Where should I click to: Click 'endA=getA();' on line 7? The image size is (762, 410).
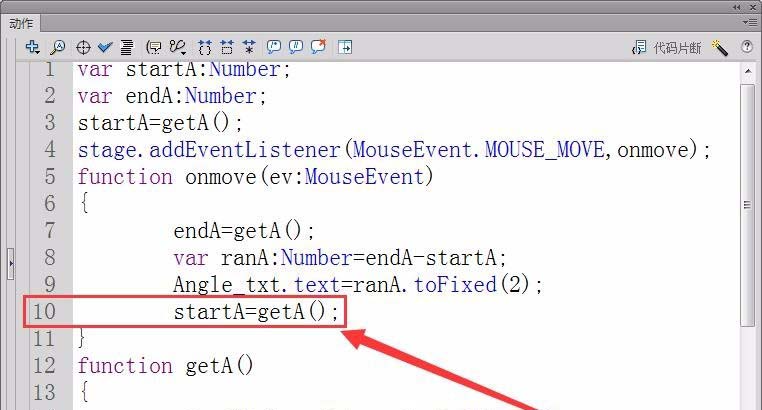click(244, 230)
